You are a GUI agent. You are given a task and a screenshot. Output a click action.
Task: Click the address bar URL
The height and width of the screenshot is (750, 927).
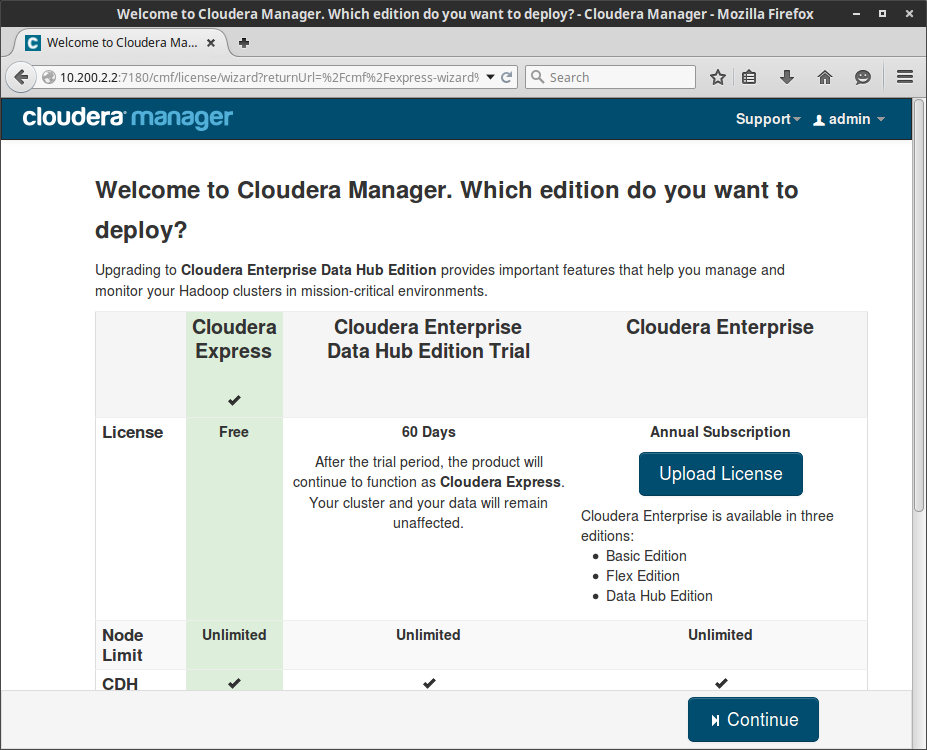click(269, 77)
